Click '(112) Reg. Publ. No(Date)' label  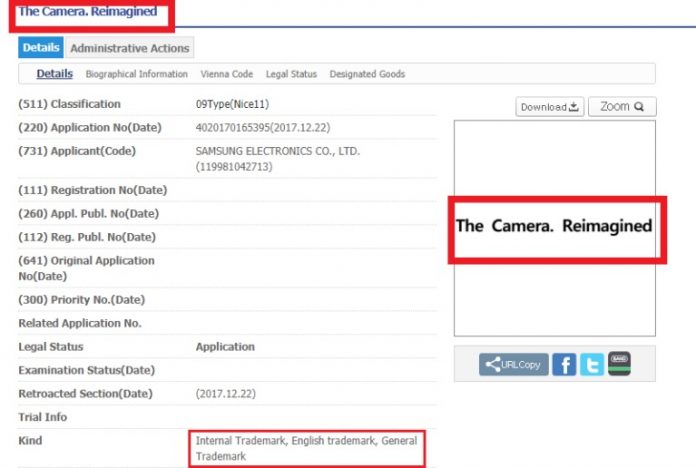[87, 238]
